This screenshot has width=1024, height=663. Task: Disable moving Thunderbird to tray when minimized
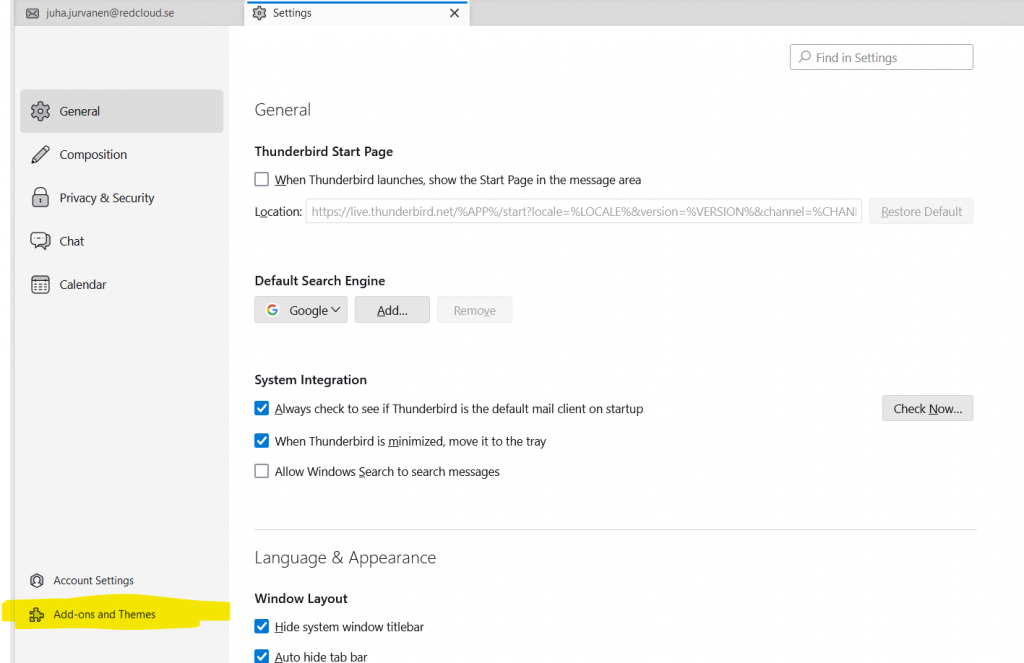261,440
